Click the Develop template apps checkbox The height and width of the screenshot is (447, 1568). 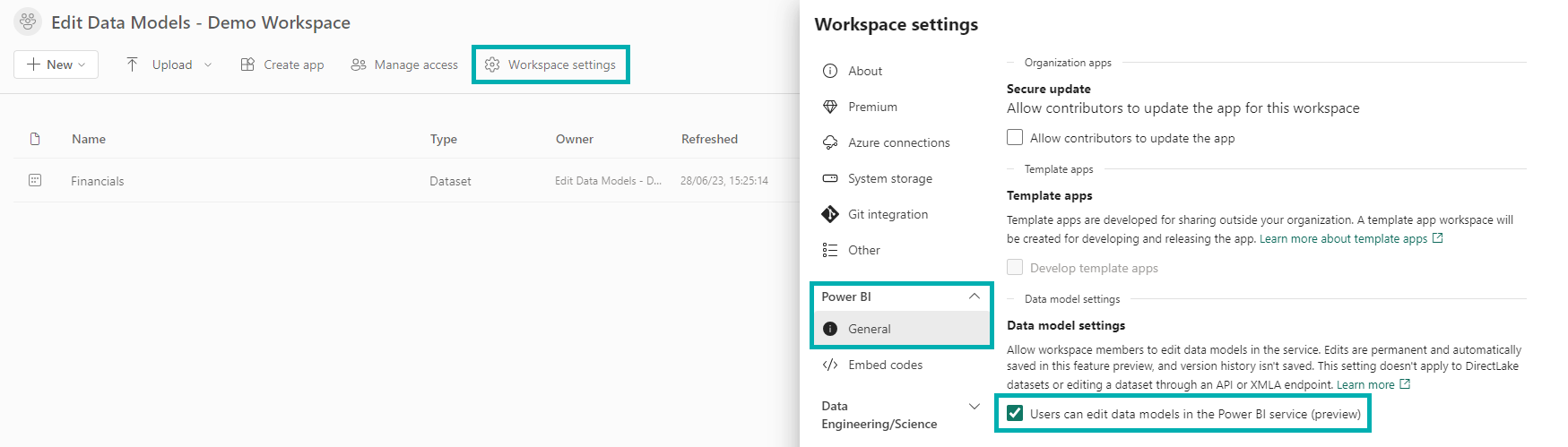[1015, 267]
